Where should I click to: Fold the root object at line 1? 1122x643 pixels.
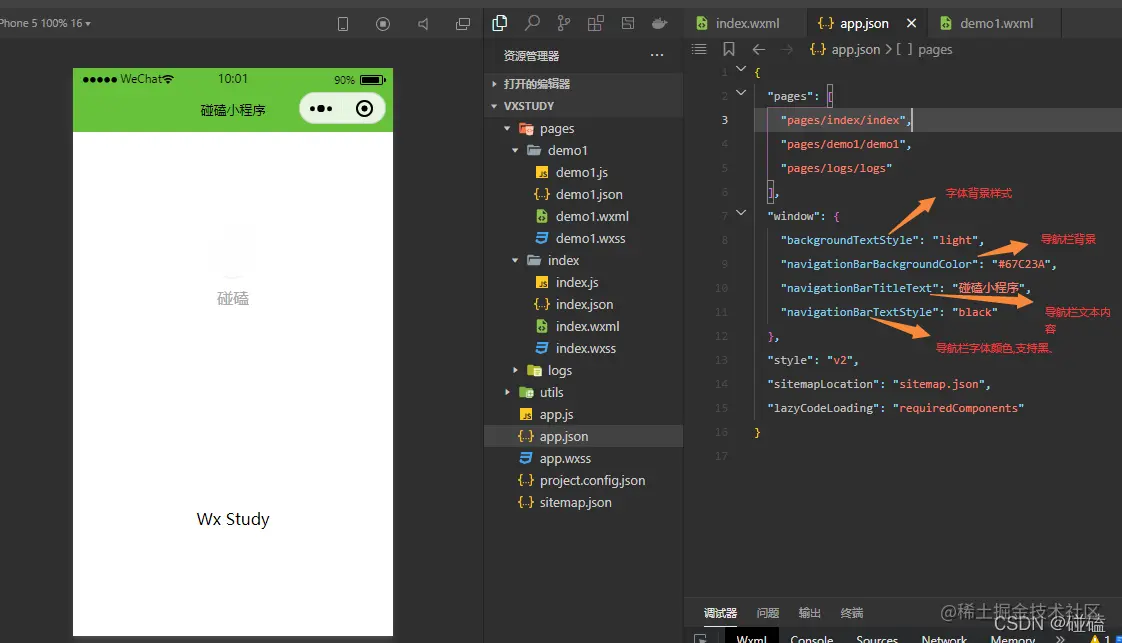[741, 69]
